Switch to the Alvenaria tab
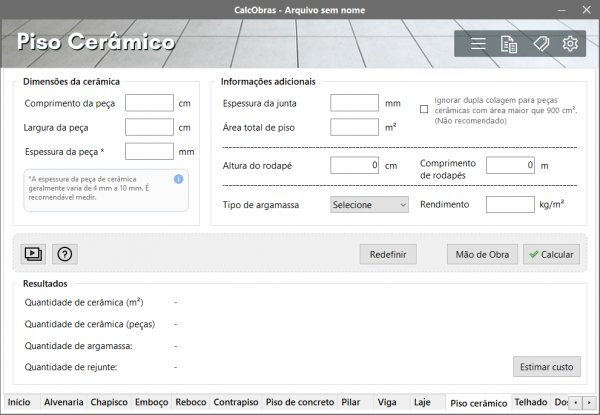The width and height of the screenshot is (600, 415). coord(64,402)
